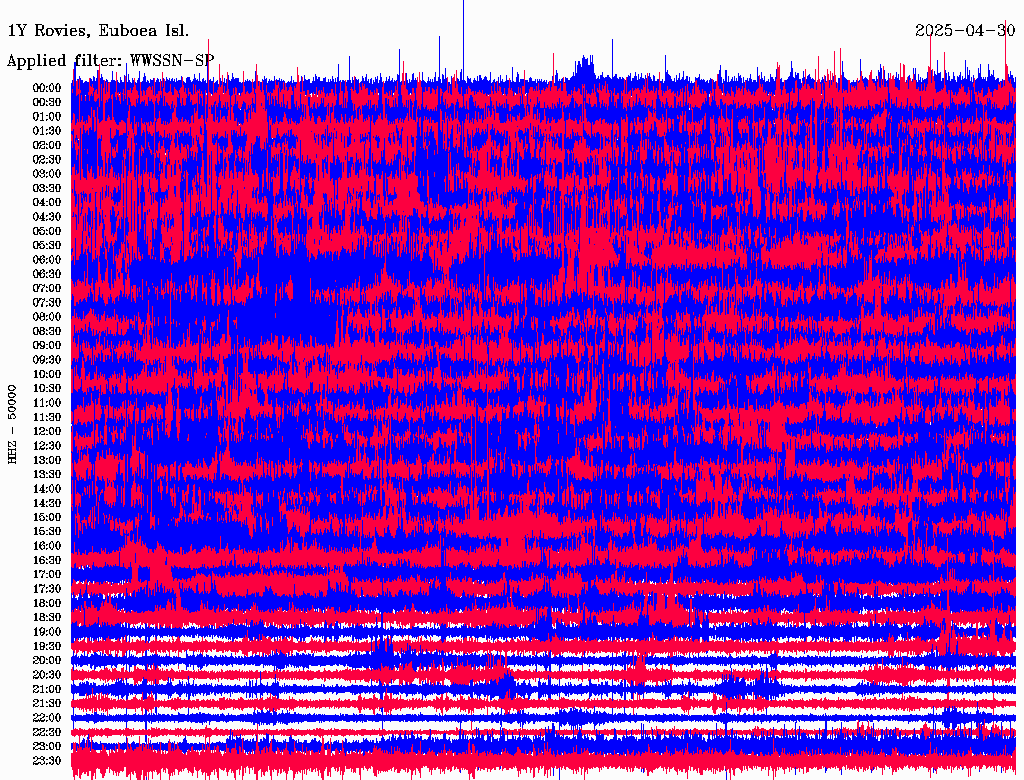Click the station title 1Y Rovies, Euboea Isl.
1024x780 pixels.
click(98, 31)
